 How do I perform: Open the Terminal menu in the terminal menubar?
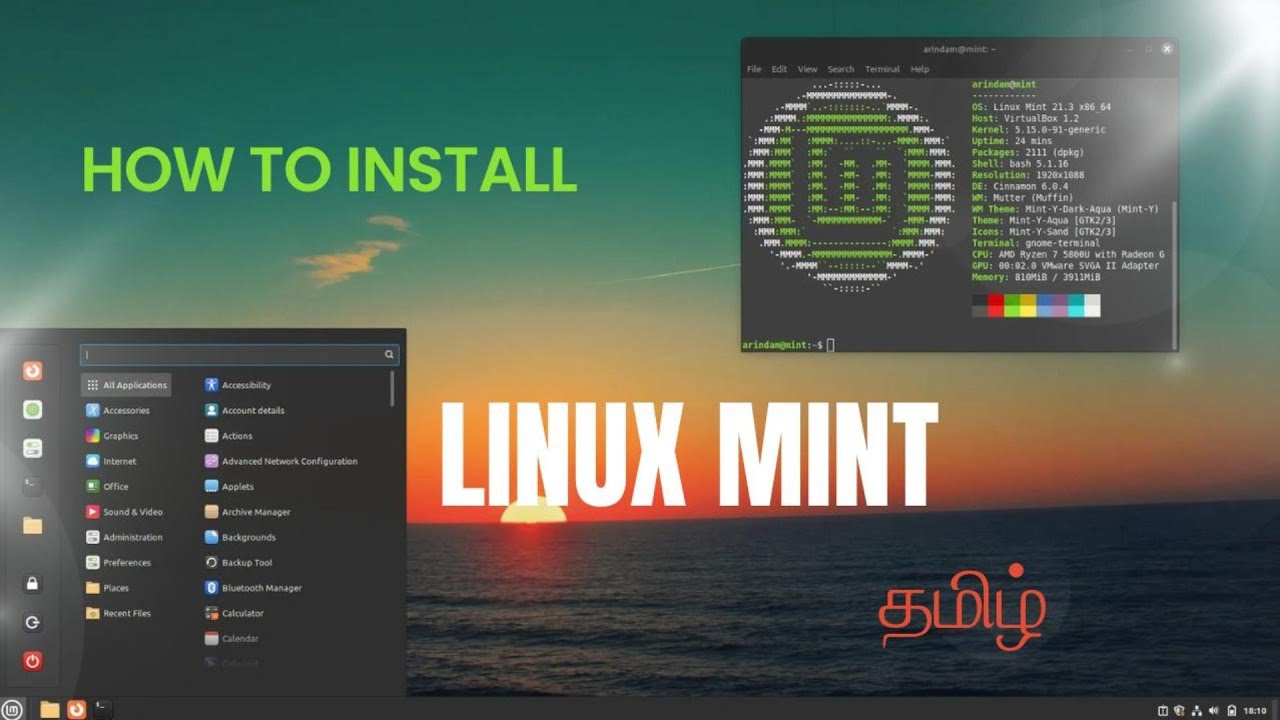[x=882, y=69]
